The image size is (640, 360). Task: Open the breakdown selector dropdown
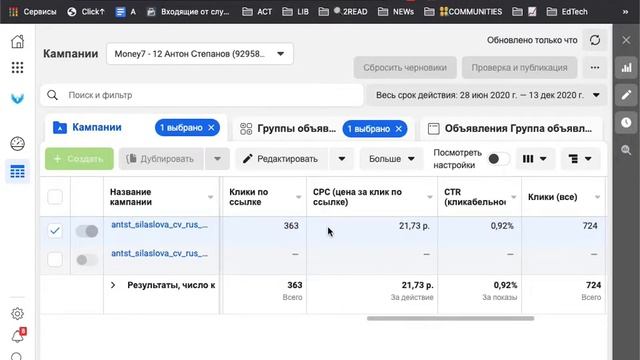pos(580,159)
